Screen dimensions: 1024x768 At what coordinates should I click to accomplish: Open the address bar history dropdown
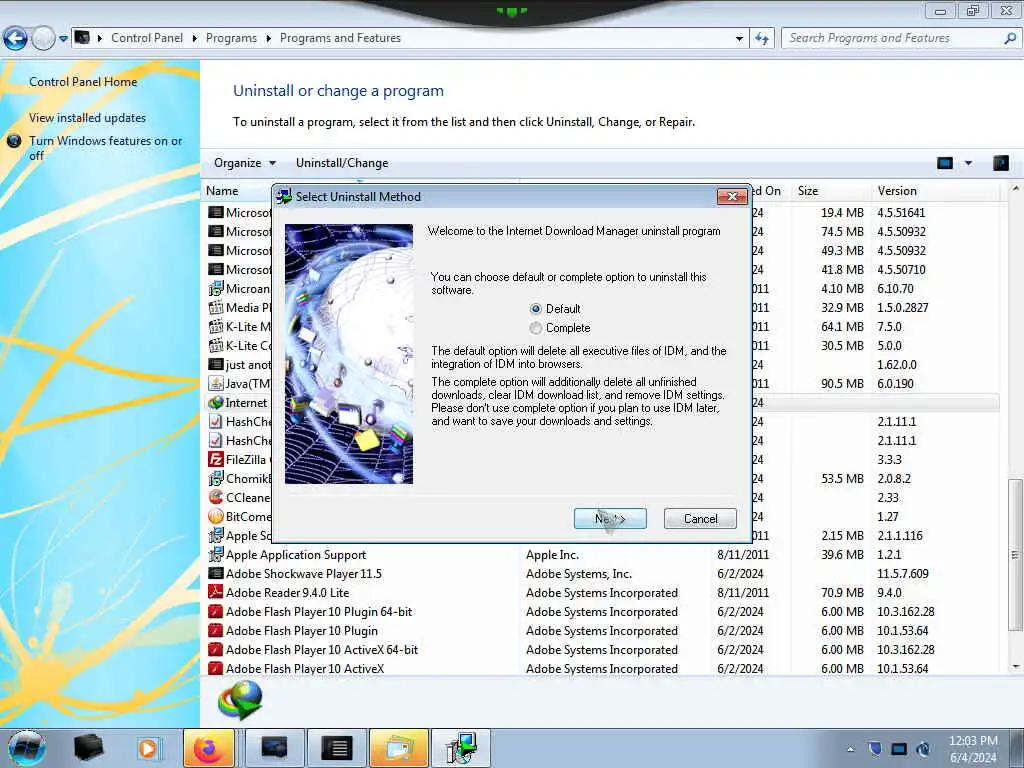tap(739, 39)
